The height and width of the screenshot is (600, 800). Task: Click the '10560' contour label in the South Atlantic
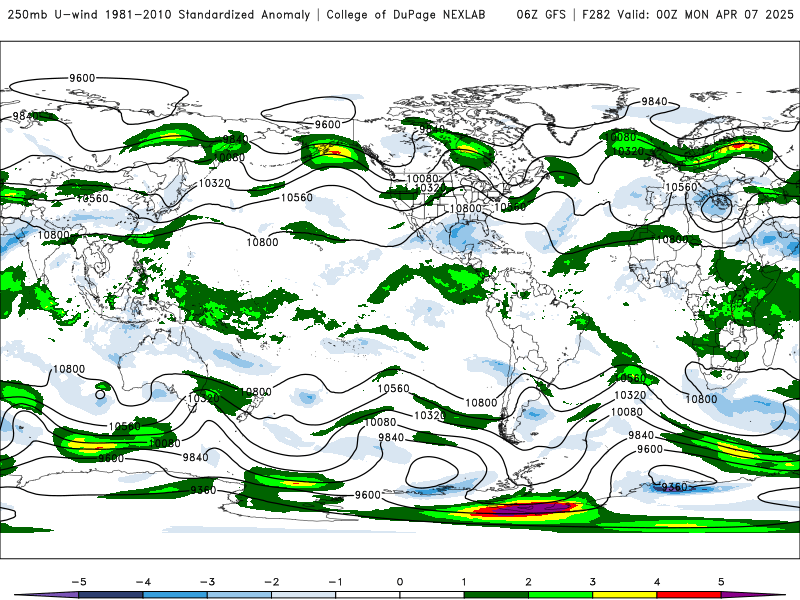[x=630, y=378]
